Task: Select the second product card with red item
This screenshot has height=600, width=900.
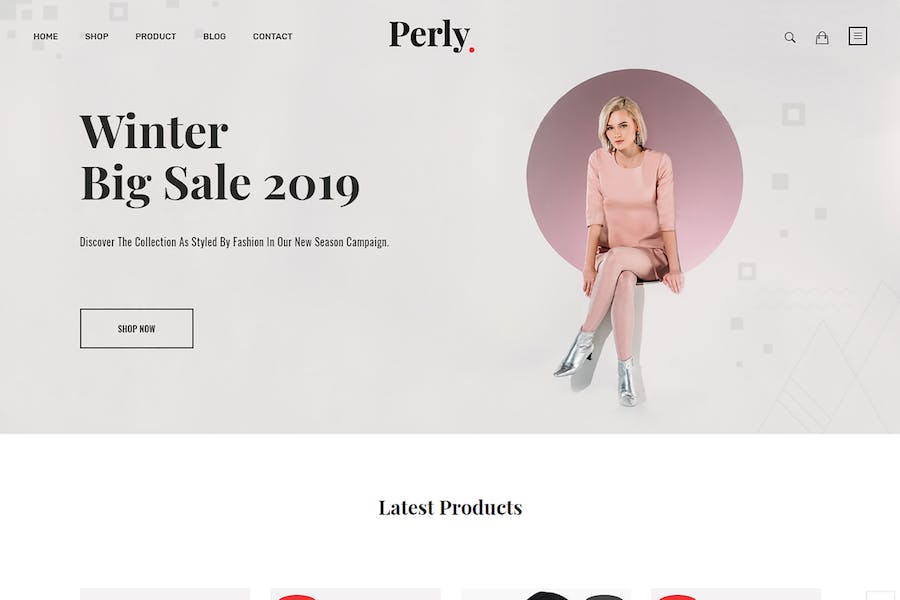Action: tap(355, 594)
